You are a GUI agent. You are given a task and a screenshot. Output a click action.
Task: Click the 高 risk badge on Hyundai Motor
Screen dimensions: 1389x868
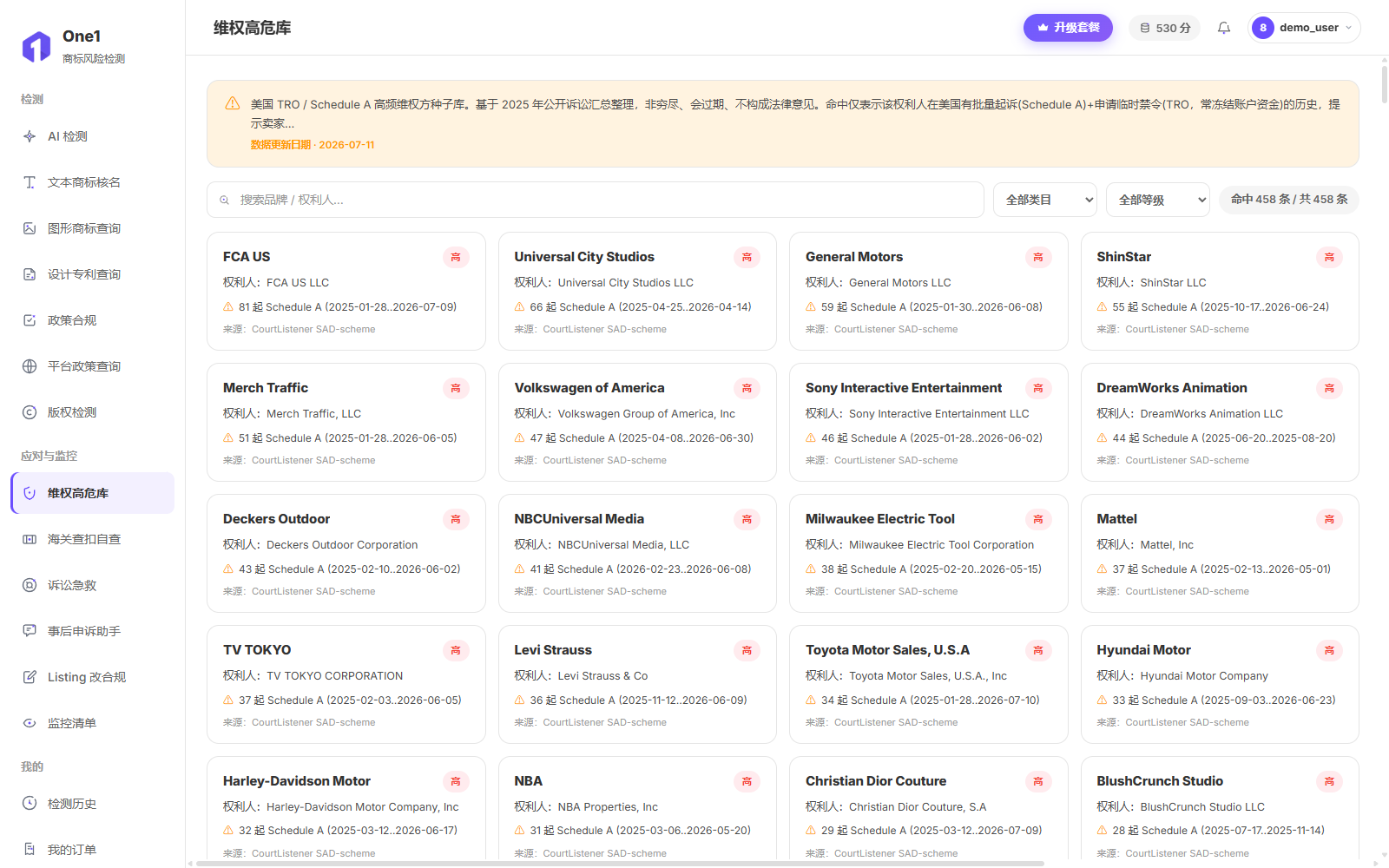(1329, 650)
